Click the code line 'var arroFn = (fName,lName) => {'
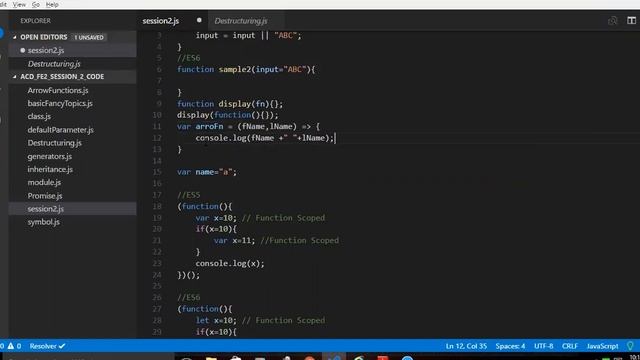Image resolution: width=640 pixels, height=360 pixels. point(249,127)
